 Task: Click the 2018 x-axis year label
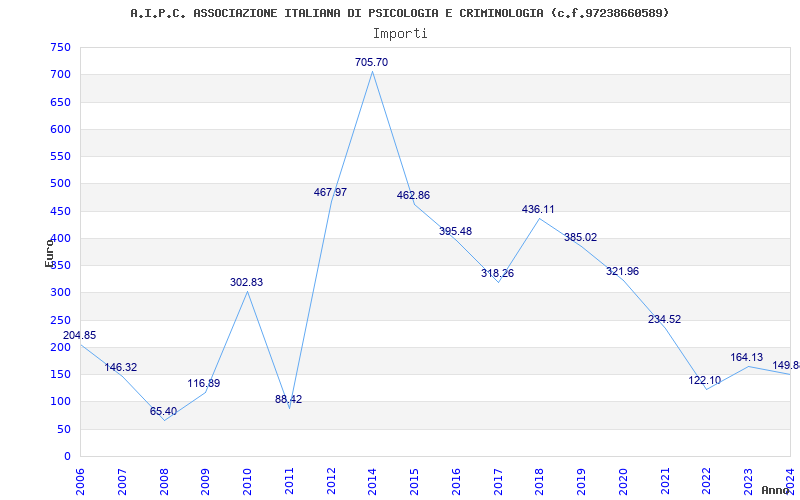tap(540, 482)
